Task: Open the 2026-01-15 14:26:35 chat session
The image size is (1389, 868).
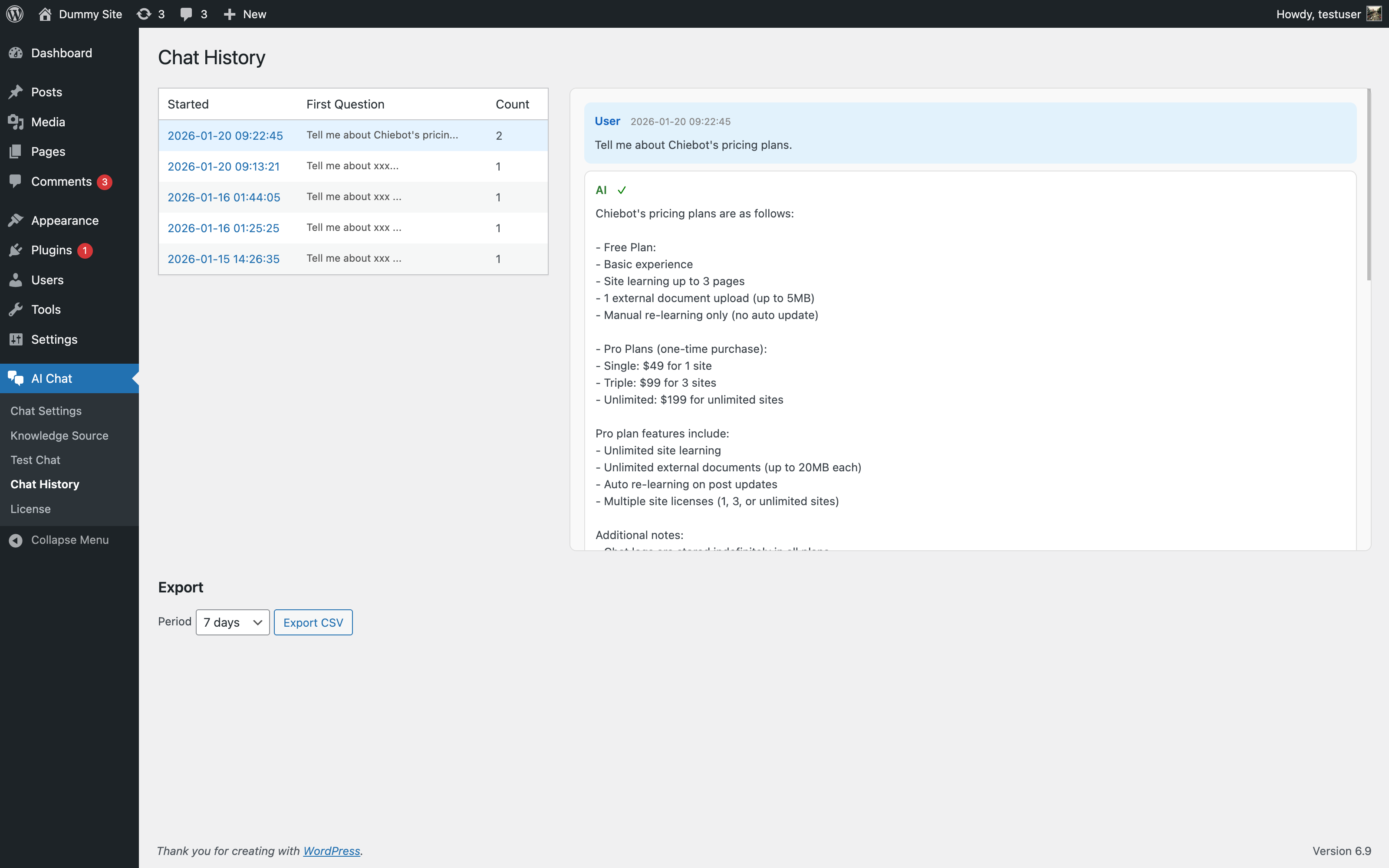Action: pos(223,259)
